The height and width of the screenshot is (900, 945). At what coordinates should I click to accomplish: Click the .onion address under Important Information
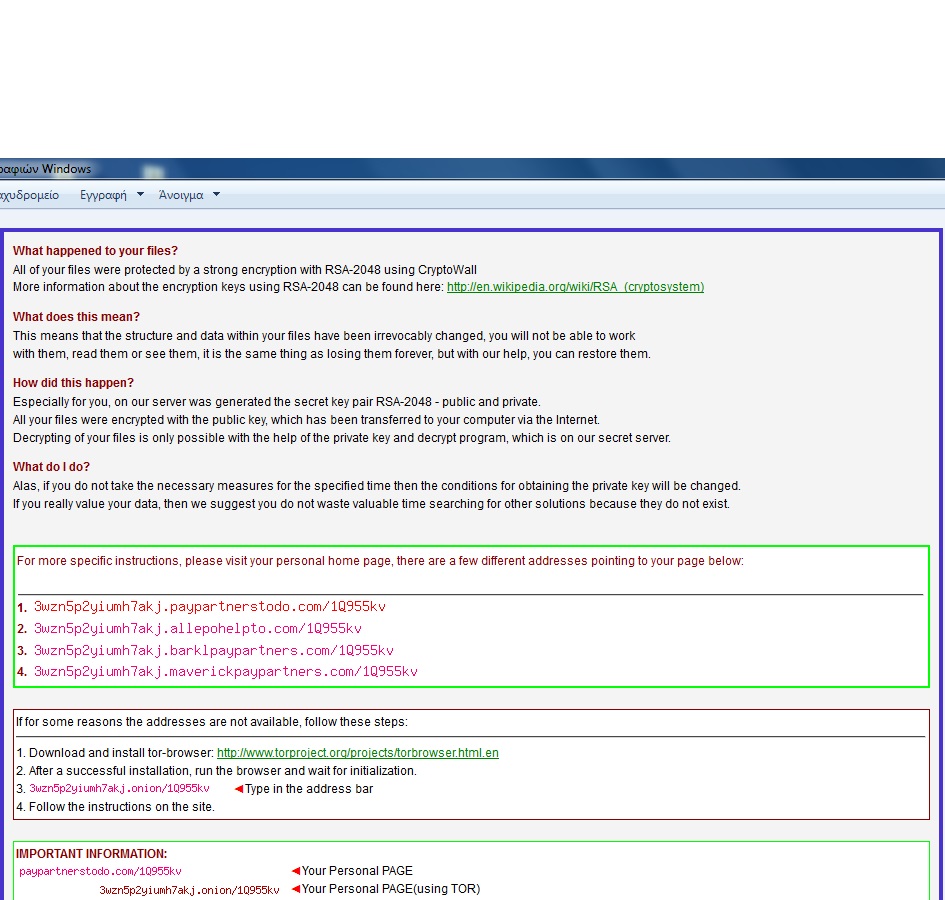coord(189,890)
